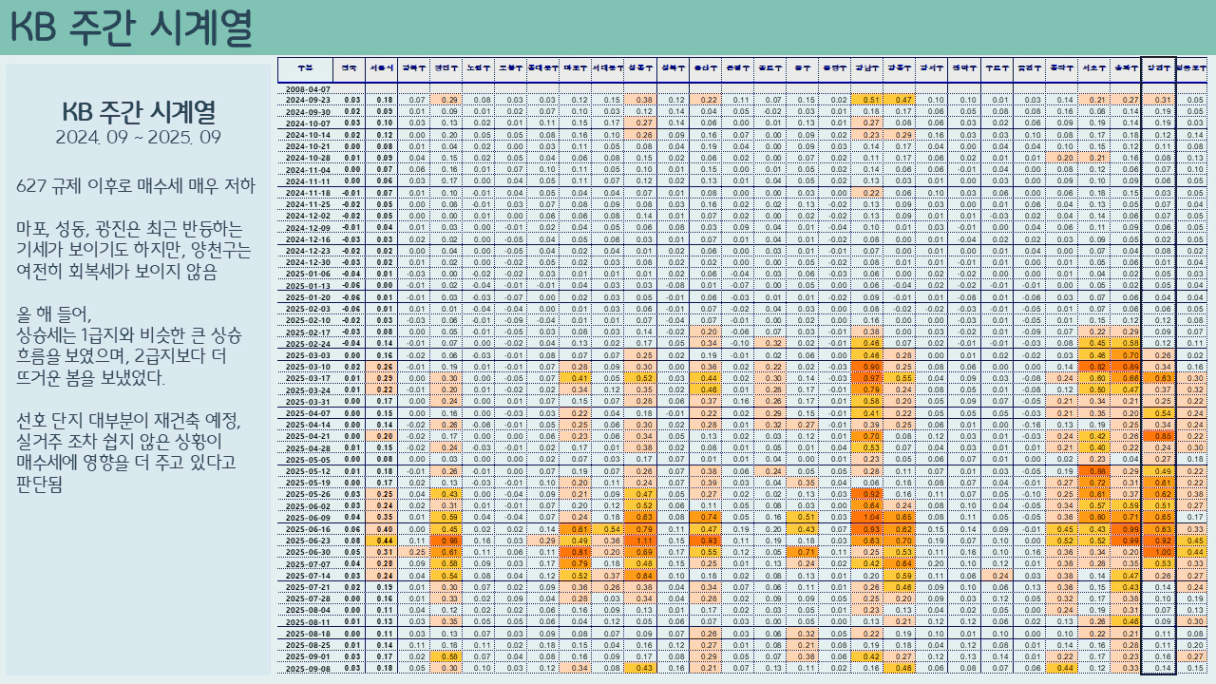
Task: Select the 2025-05-05 row date
Action: click(308, 459)
